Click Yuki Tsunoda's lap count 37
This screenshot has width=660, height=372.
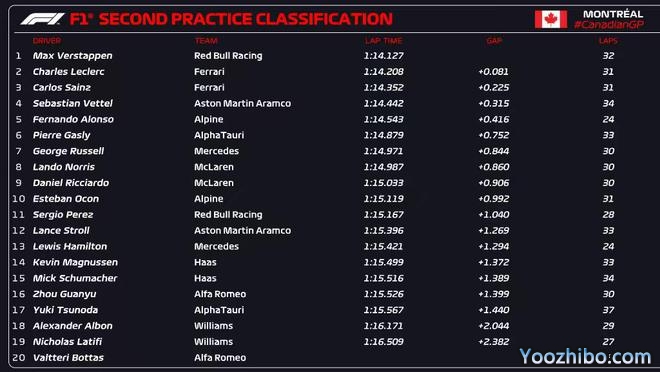coord(608,310)
